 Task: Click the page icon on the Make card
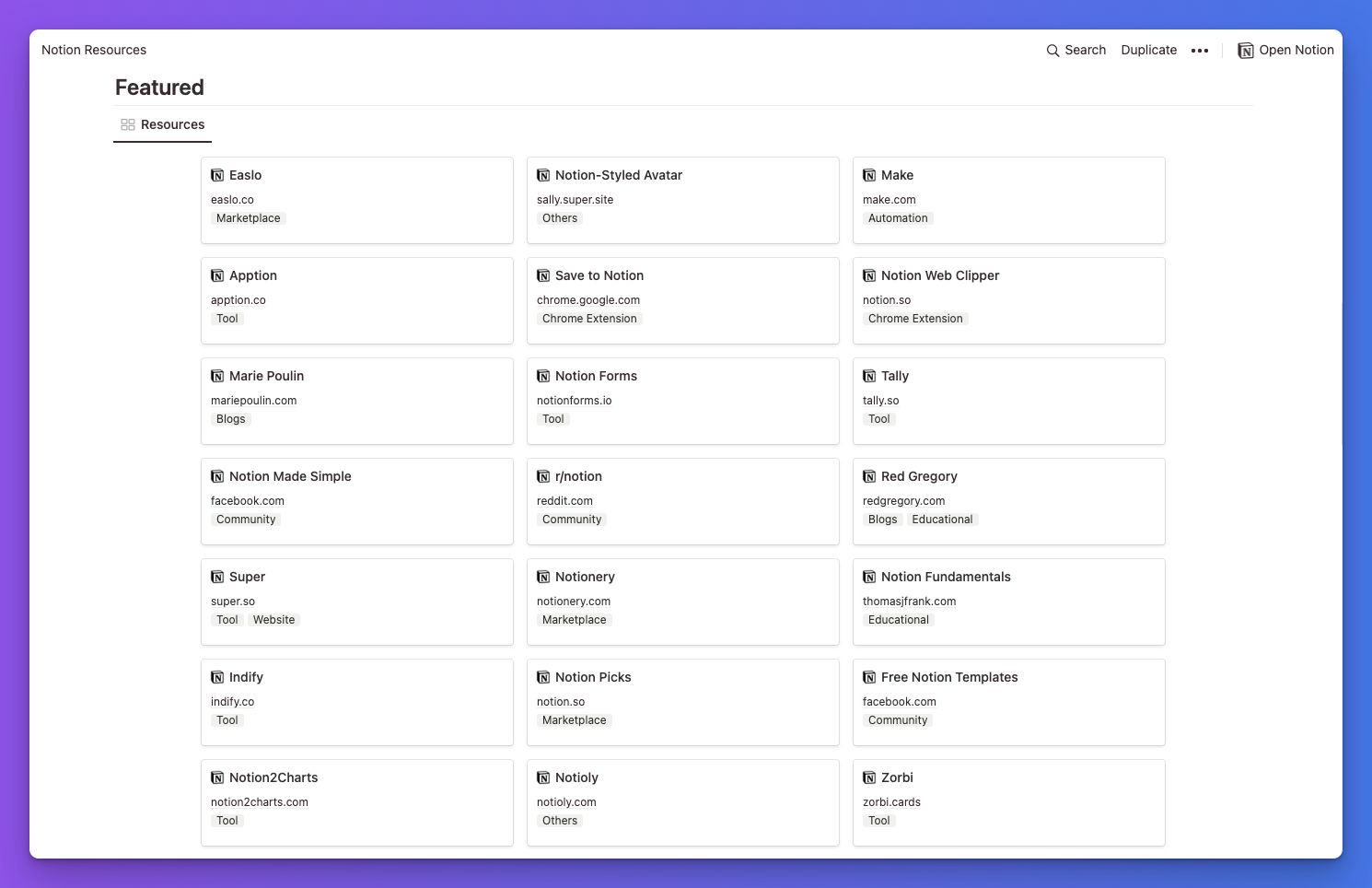click(869, 175)
